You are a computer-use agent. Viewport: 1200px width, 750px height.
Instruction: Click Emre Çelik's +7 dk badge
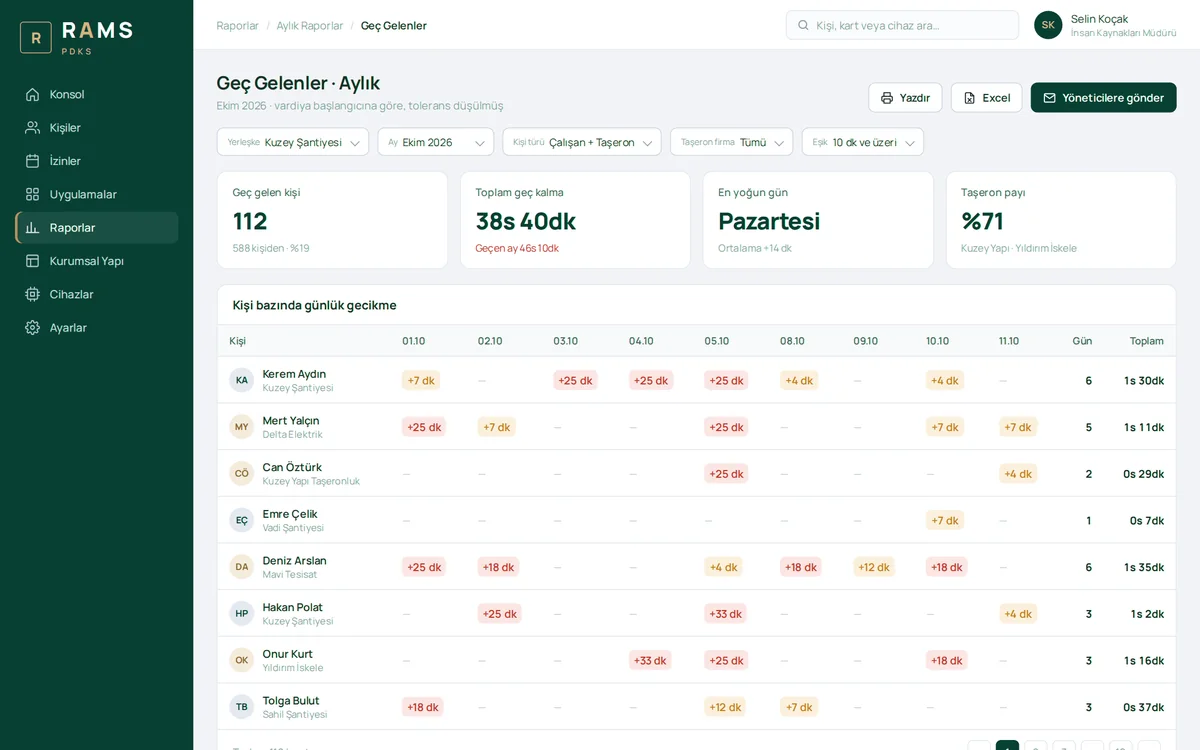pyautogui.click(x=945, y=520)
